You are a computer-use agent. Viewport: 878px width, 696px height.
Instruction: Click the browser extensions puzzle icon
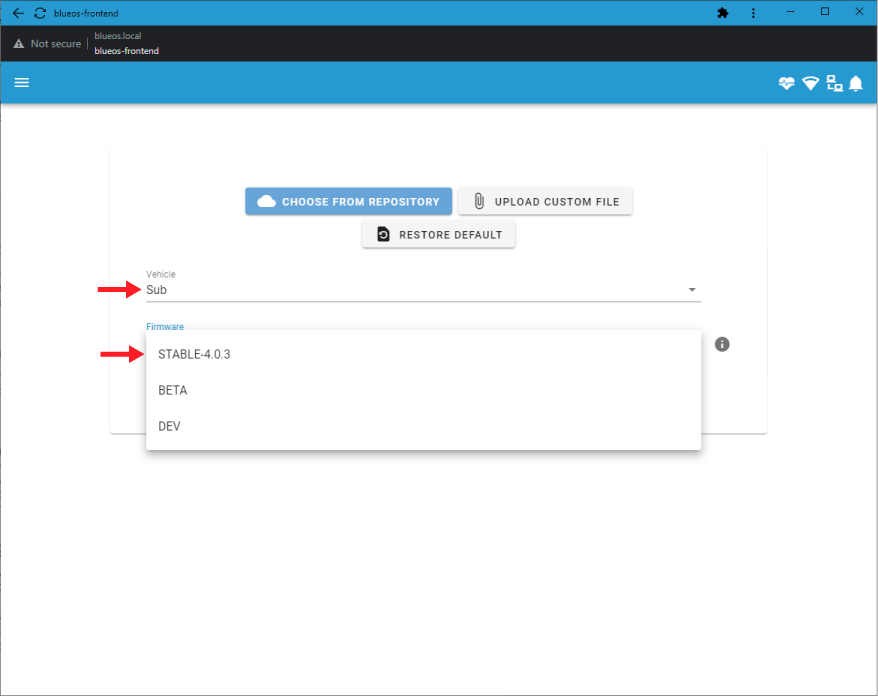point(723,13)
